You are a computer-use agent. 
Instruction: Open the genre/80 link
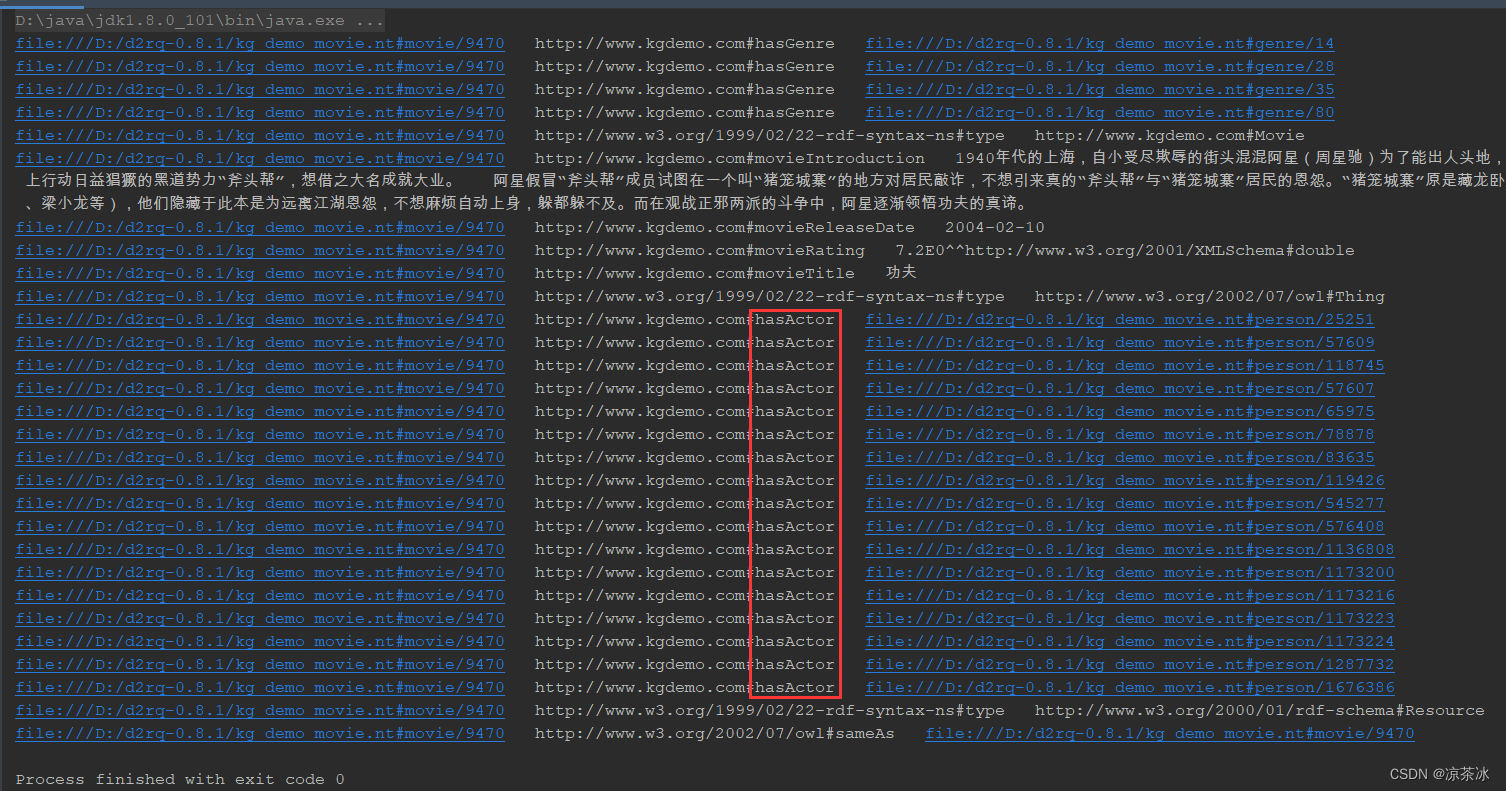pos(1099,112)
